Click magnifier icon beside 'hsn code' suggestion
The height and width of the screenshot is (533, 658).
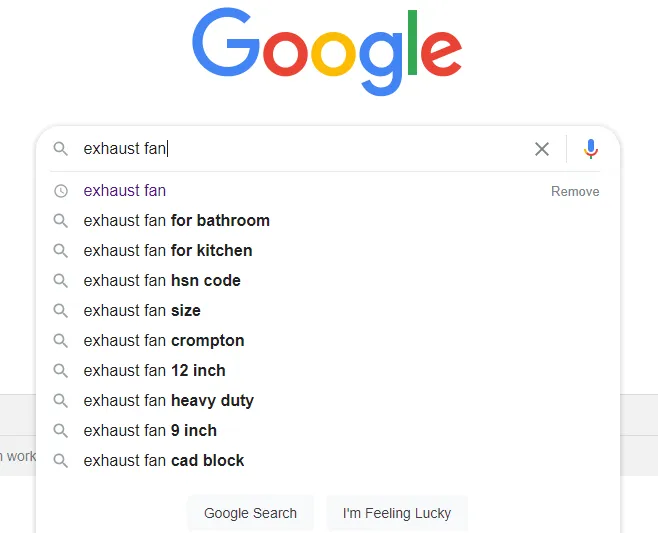pyautogui.click(x=61, y=281)
